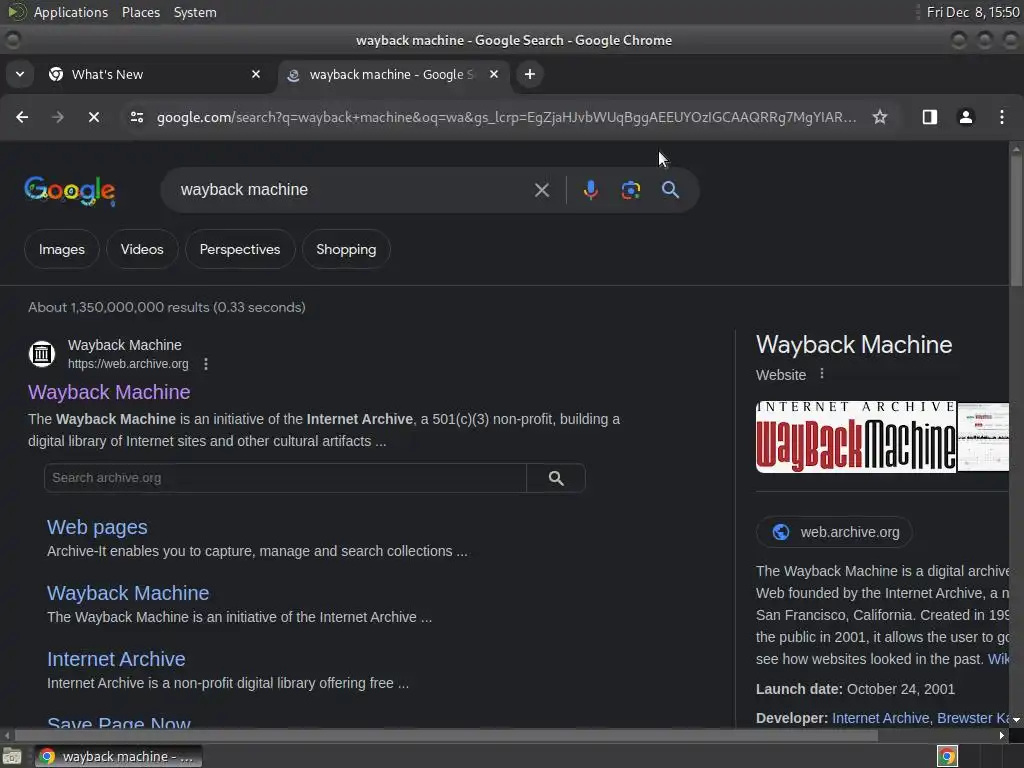
Task: Open Chrome side panel
Action: pyautogui.click(x=929, y=117)
